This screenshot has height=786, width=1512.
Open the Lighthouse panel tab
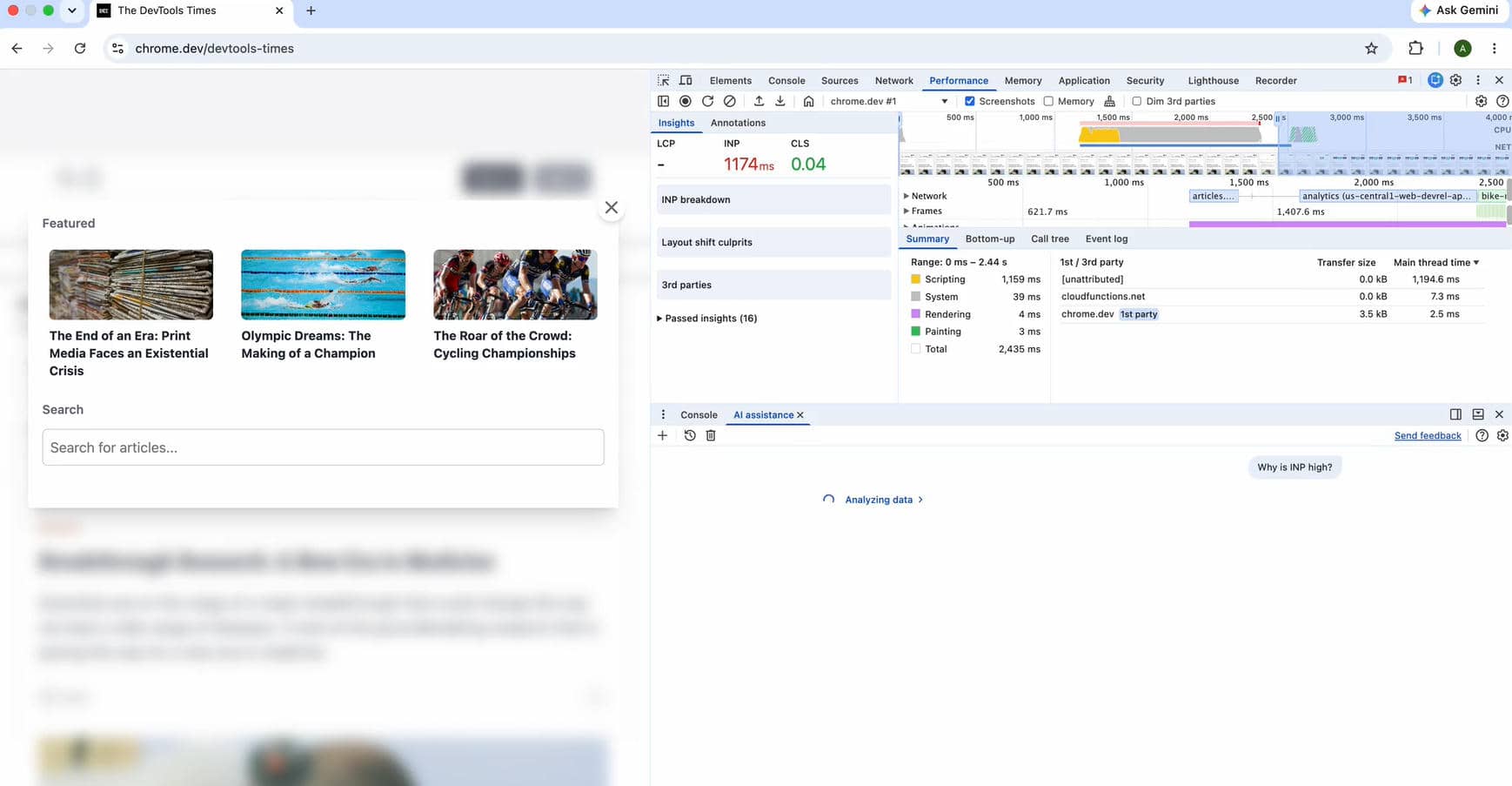point(1213,80)
